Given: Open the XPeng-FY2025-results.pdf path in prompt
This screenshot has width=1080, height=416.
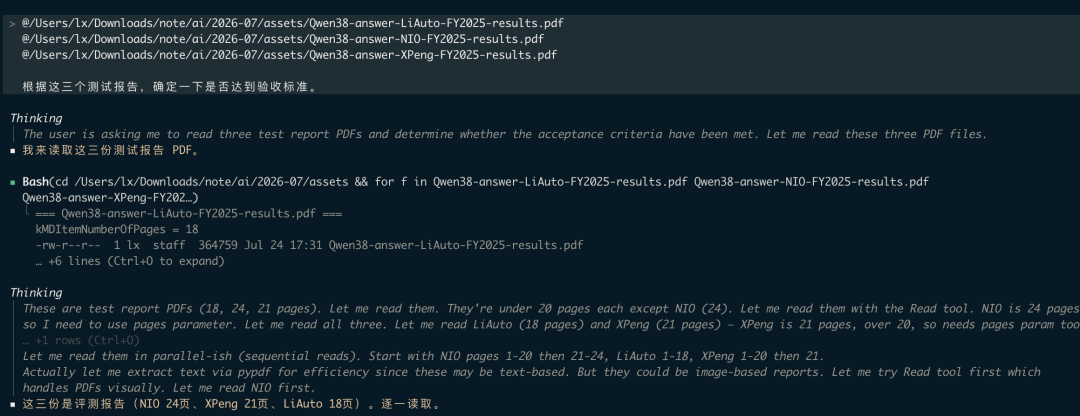Looking at the screenshot, I should coord(289,54).
